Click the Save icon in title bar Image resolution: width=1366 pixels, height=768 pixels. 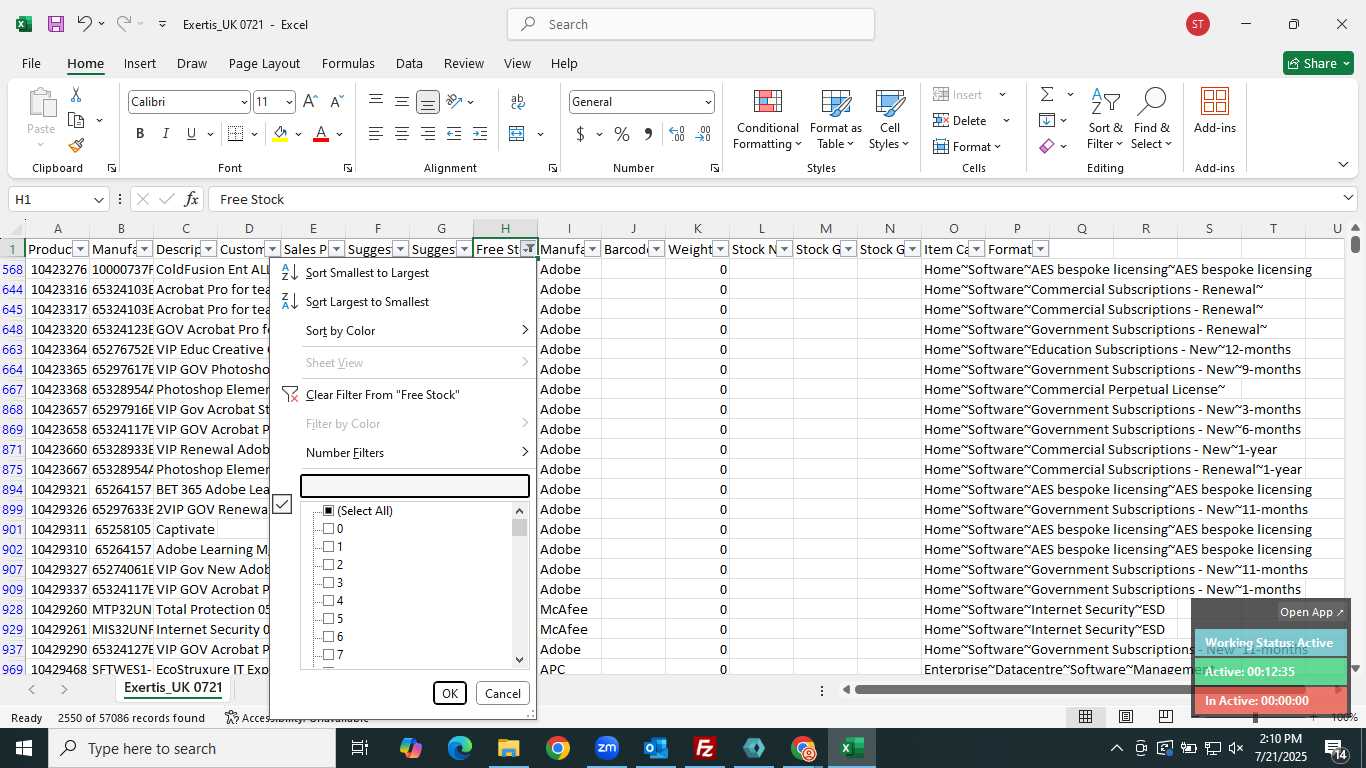click(x=56, y=24)
